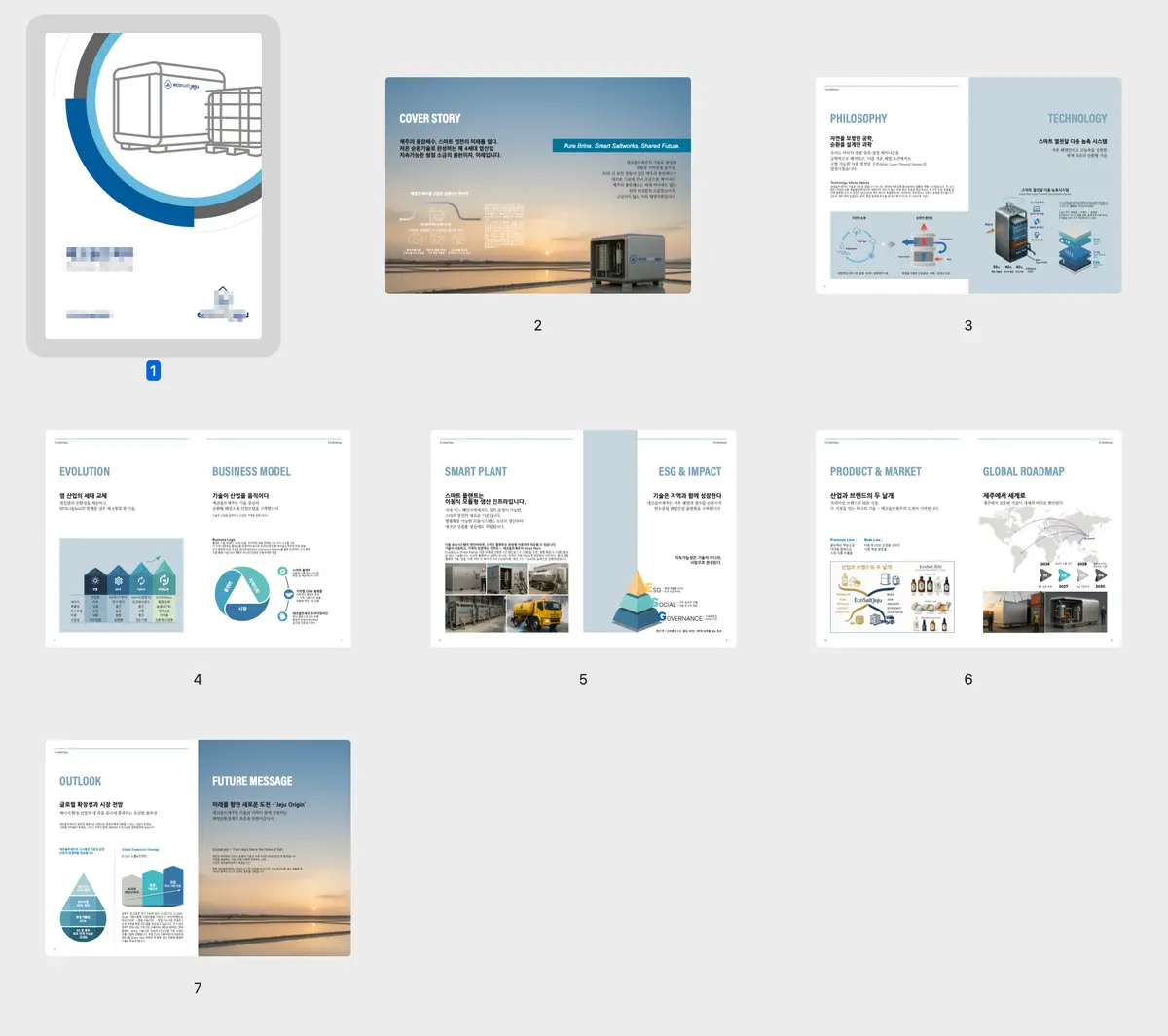The height and width of the screenshot is (1036, 1168).
Task: Select the Cover Story spread thumbnail
Action: (x=537, y=185)
